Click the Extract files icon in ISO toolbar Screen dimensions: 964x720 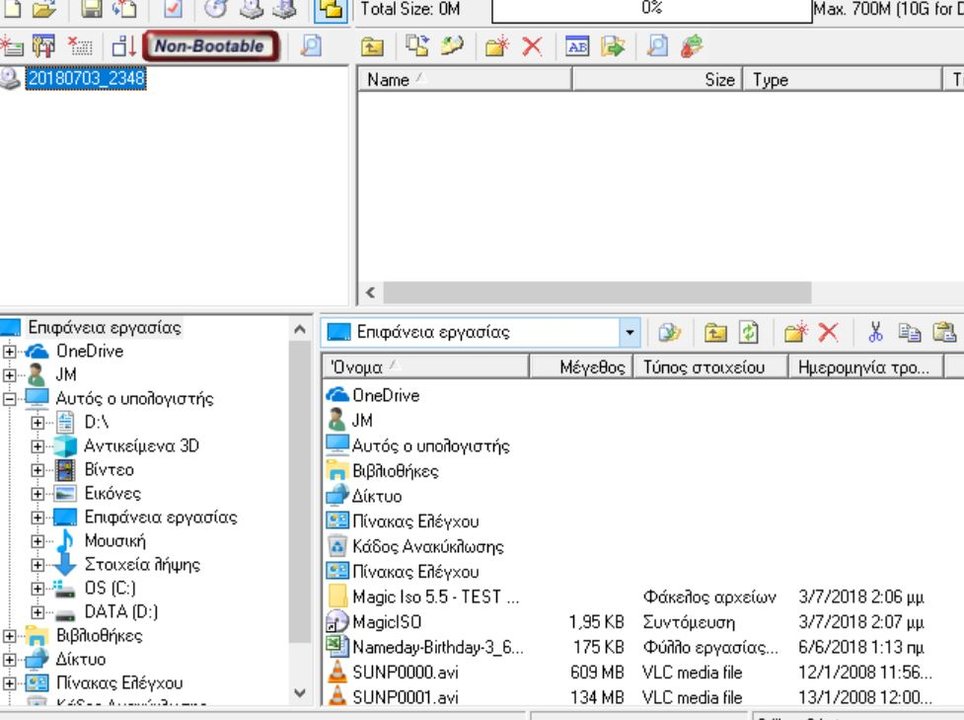point(612,46)
